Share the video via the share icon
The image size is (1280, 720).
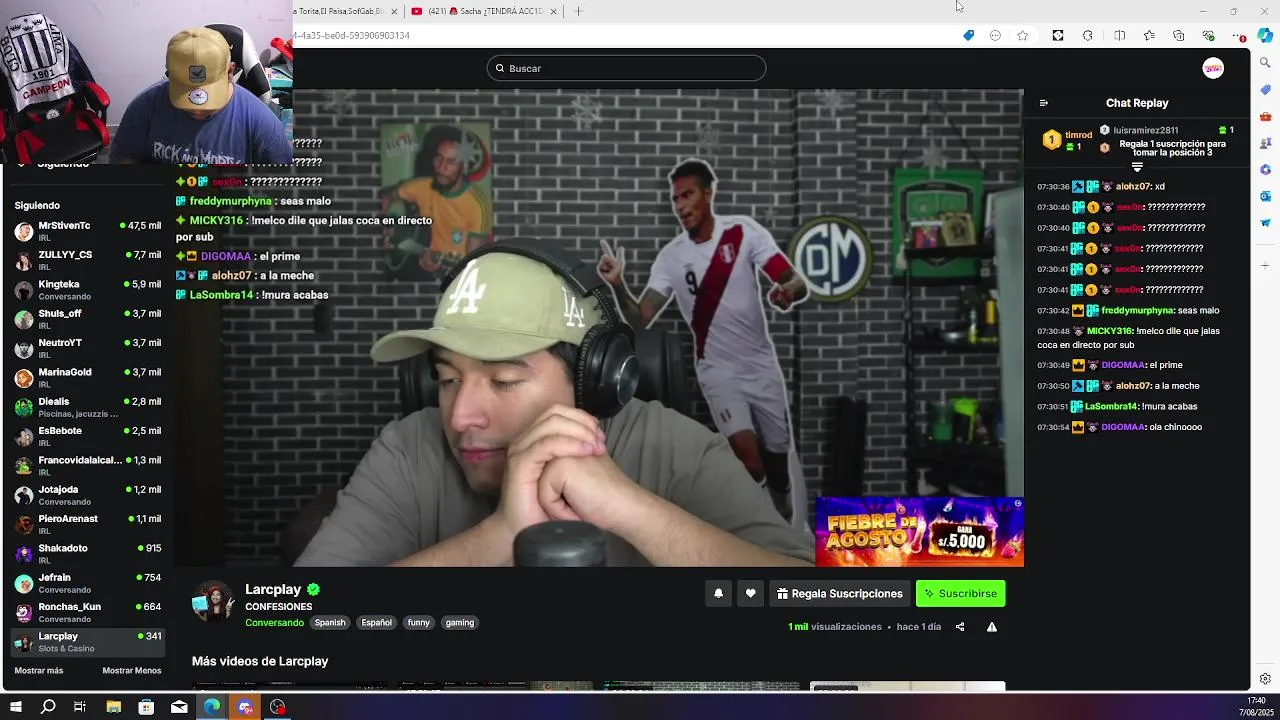960,627
